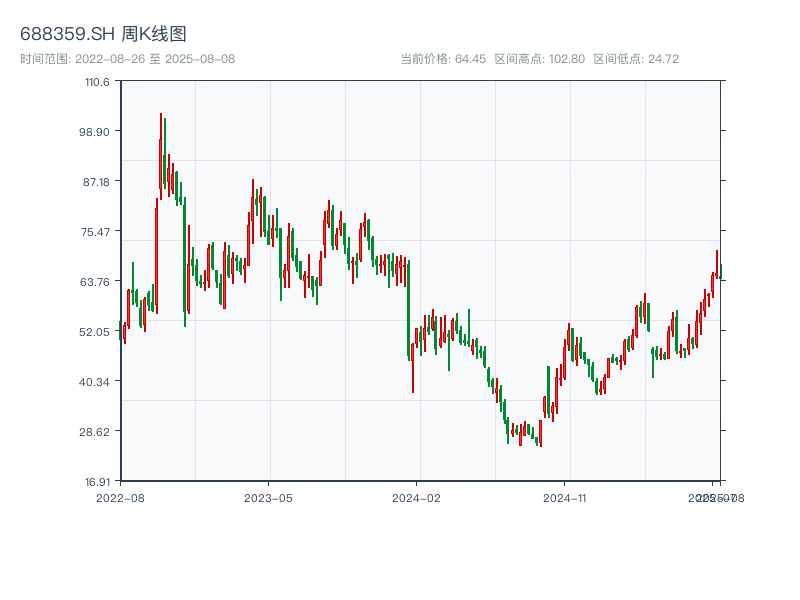Click the 区间低点 24.72 label

(636, 59)
